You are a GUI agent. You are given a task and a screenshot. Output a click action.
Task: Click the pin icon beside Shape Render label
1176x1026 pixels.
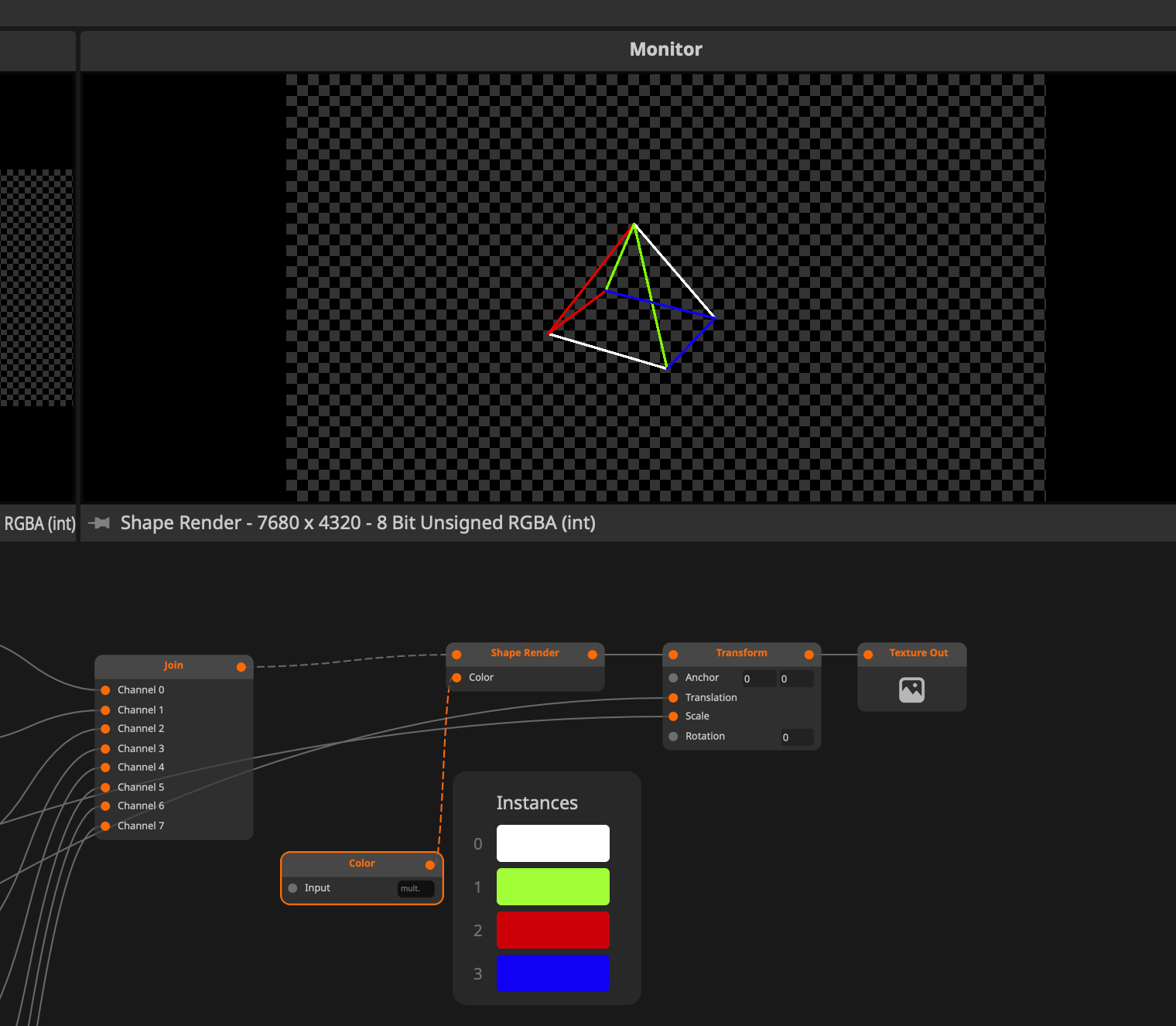tap(99, 523)
